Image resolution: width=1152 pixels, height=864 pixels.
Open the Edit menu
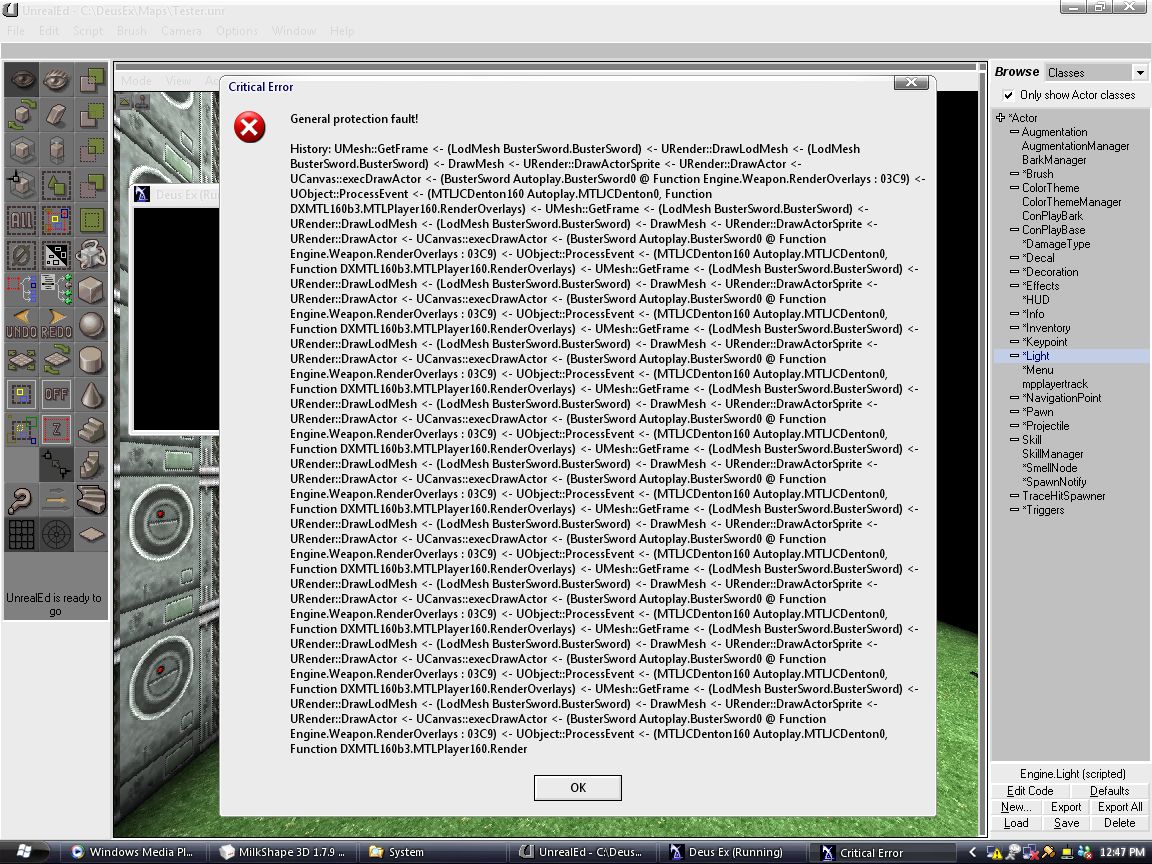click(48, 31)
